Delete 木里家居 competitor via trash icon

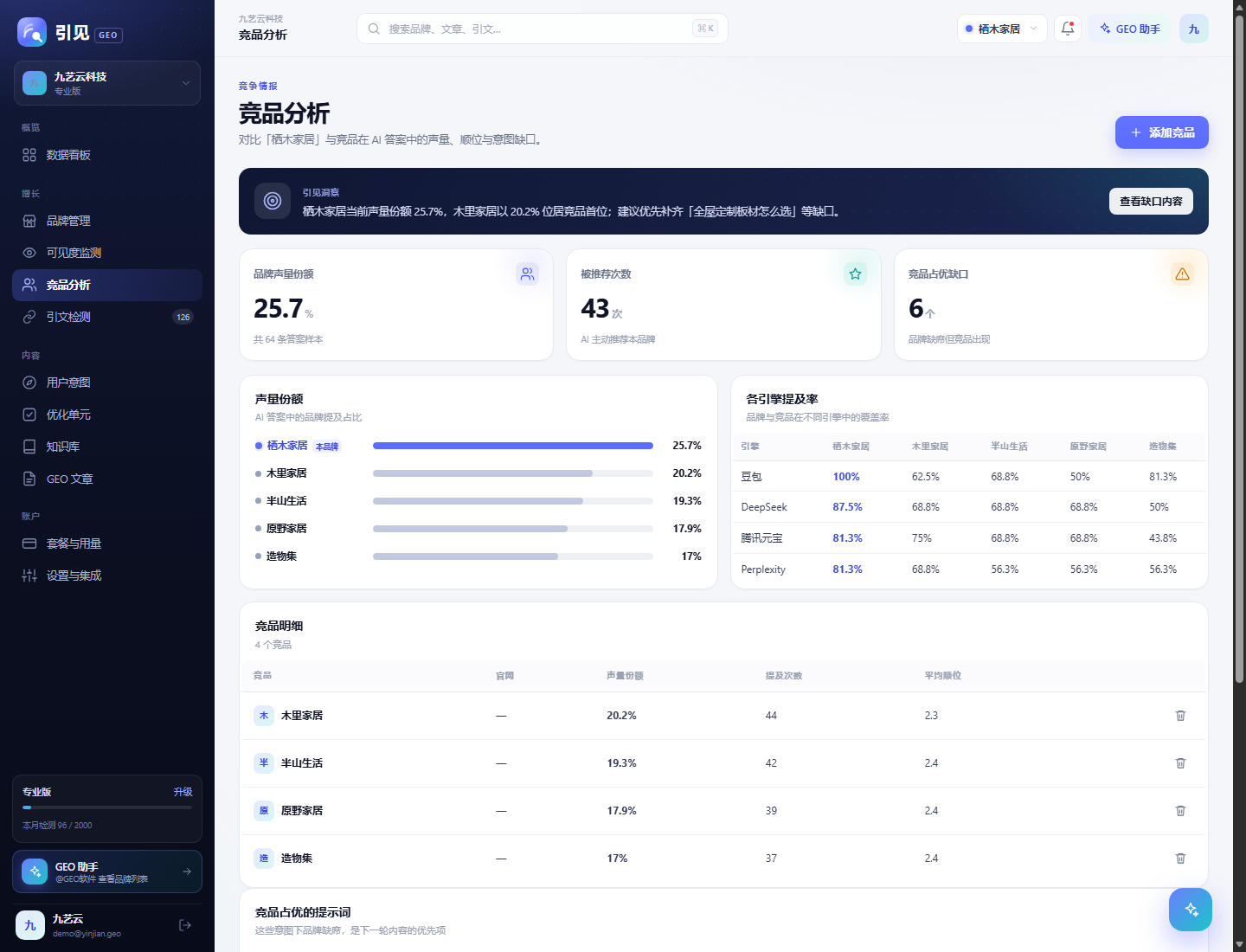[x=1180, y=716]
